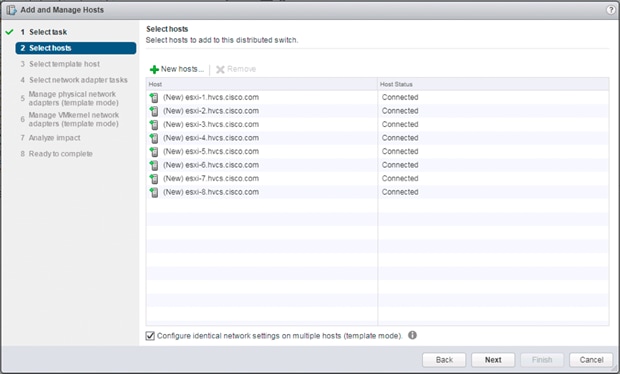Open step 8 Ready to complete
The height and width of the screenshot is (374, 620).
(x=57, y=154)
